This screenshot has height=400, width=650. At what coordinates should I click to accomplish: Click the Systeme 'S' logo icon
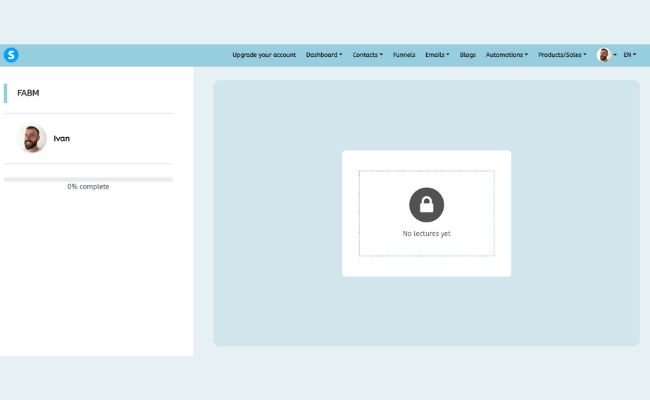(x=11, y=55)
